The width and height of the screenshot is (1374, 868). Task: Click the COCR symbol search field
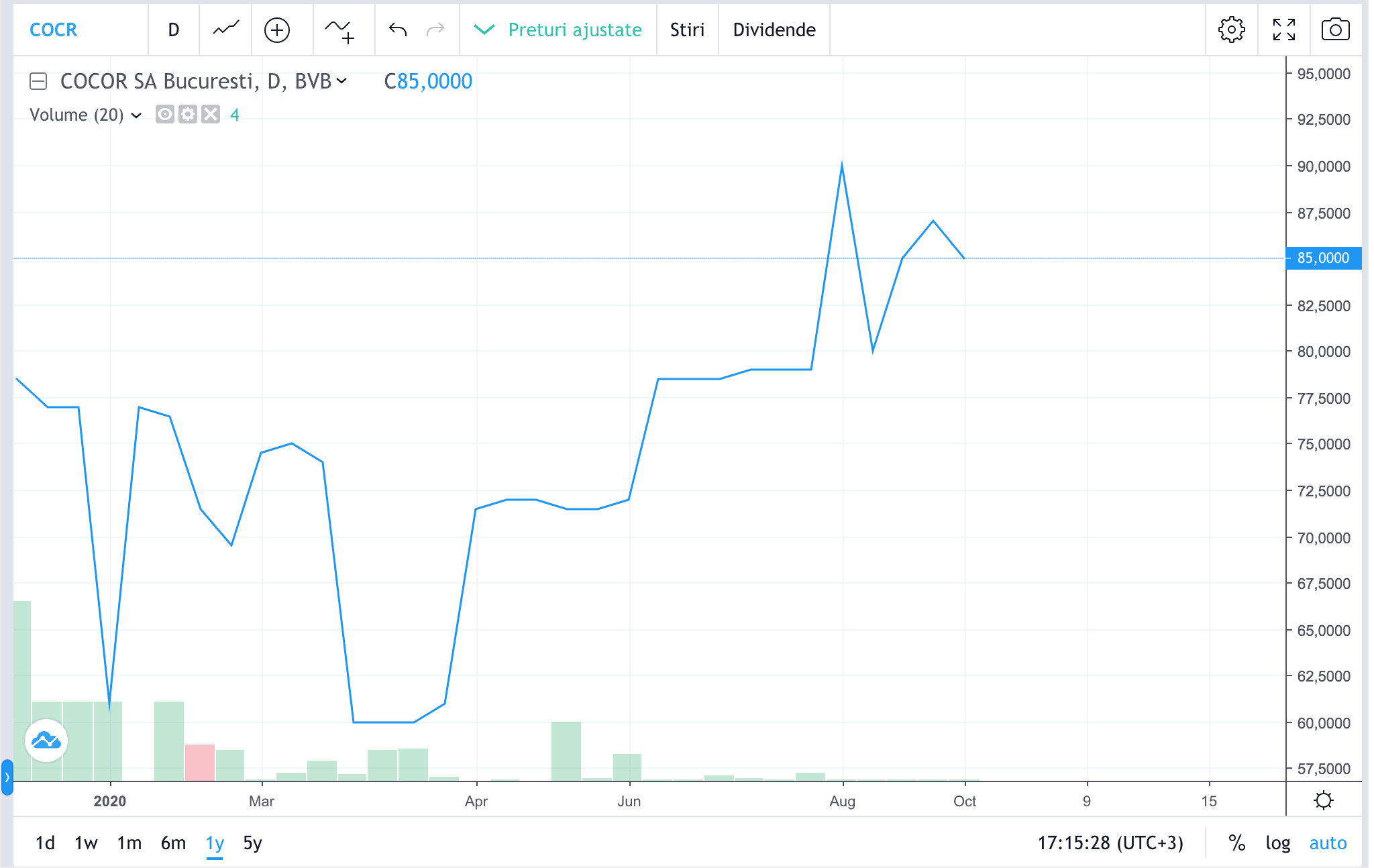(x=81, y=30)
